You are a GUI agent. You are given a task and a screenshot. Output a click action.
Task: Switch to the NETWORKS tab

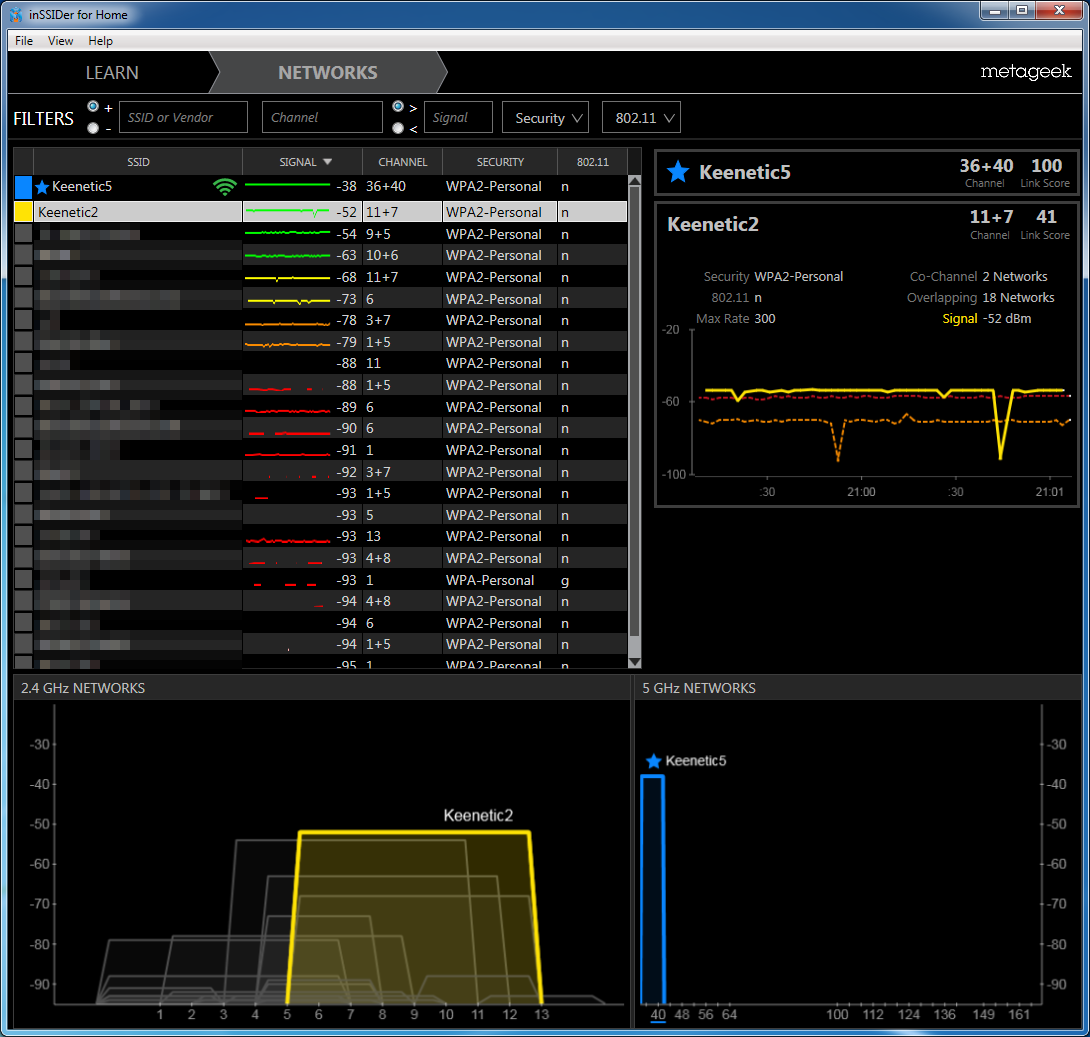pos(327,72)
